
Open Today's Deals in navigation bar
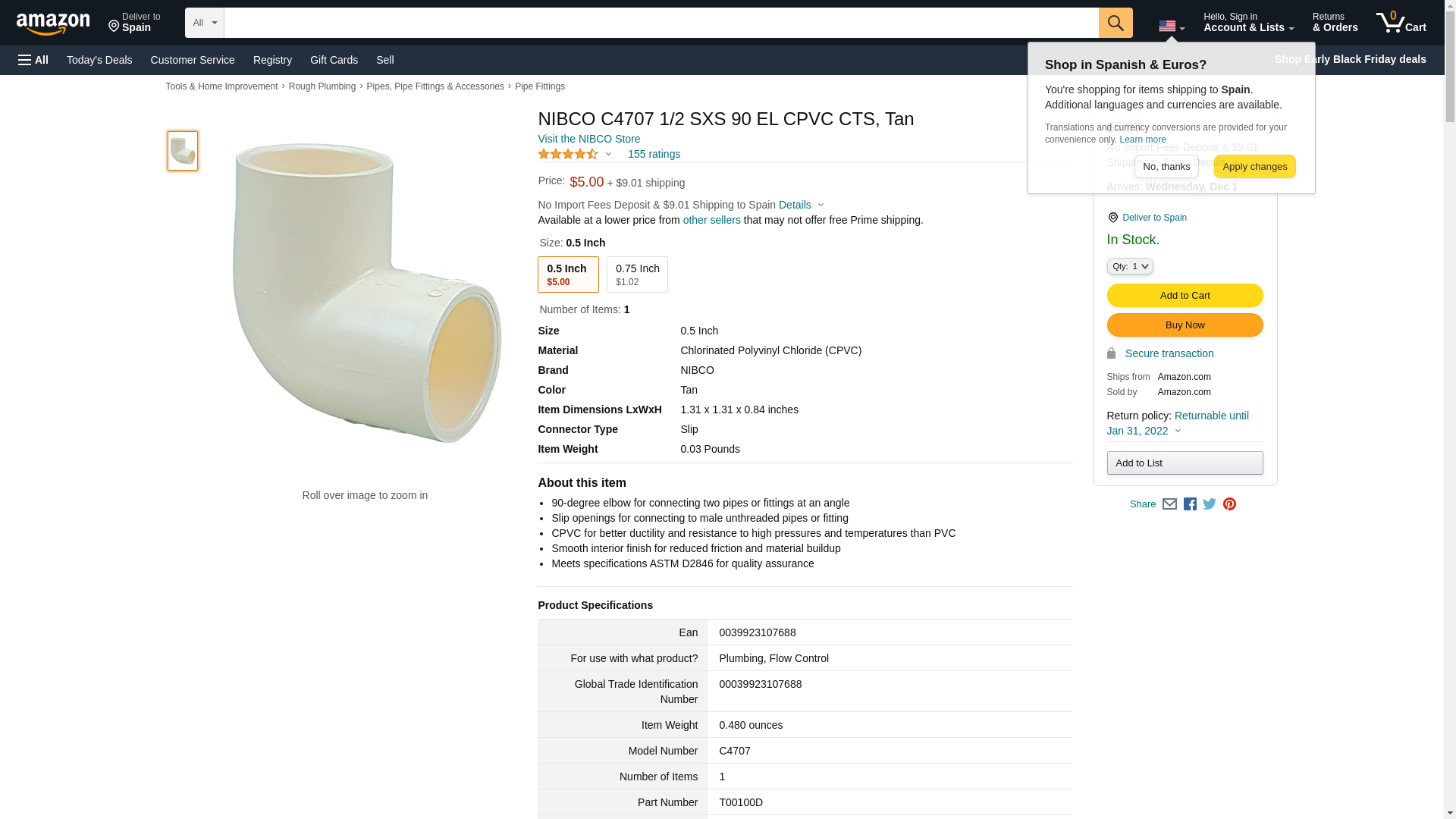pyautogui.click(x=99, y=60)
